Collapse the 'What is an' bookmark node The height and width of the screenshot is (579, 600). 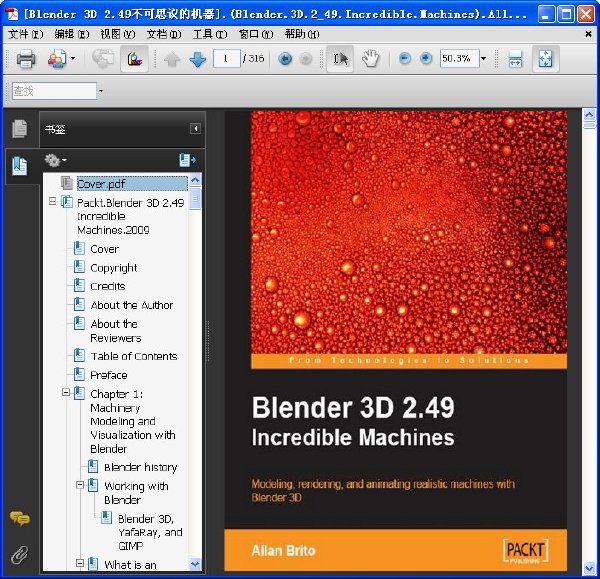click(80, 563)
